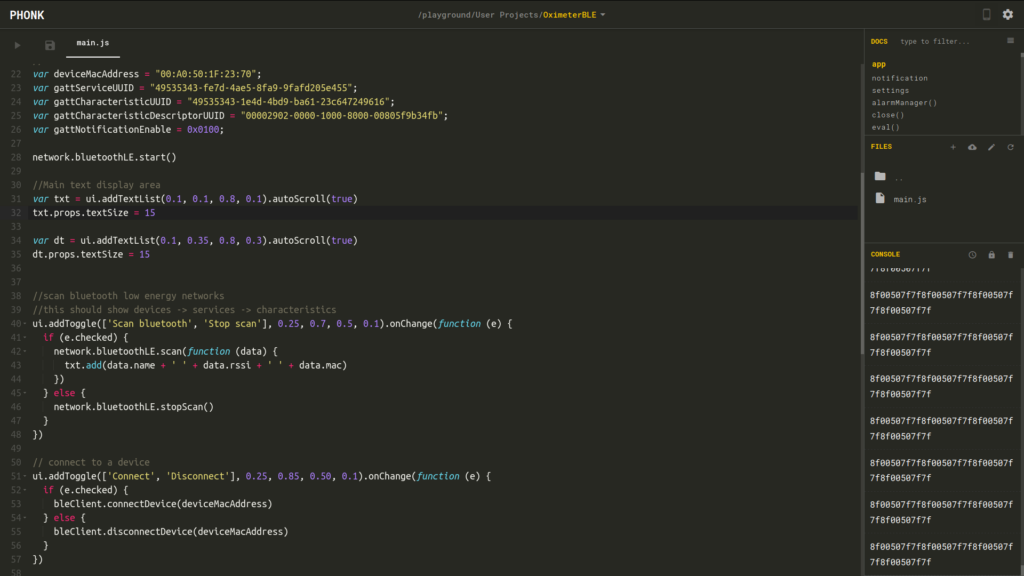
Task: Click the cloud upload icon in FILES
Action: coord(972,147)
